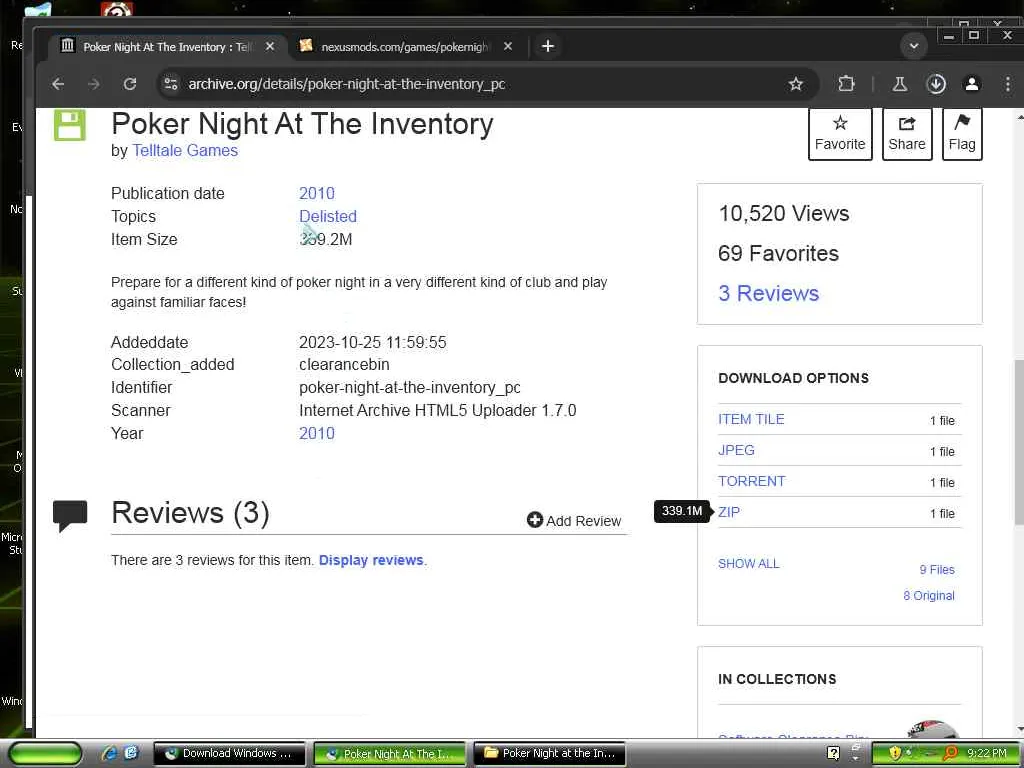
Task: Download the JPEG file
Action: coord(736,450)
